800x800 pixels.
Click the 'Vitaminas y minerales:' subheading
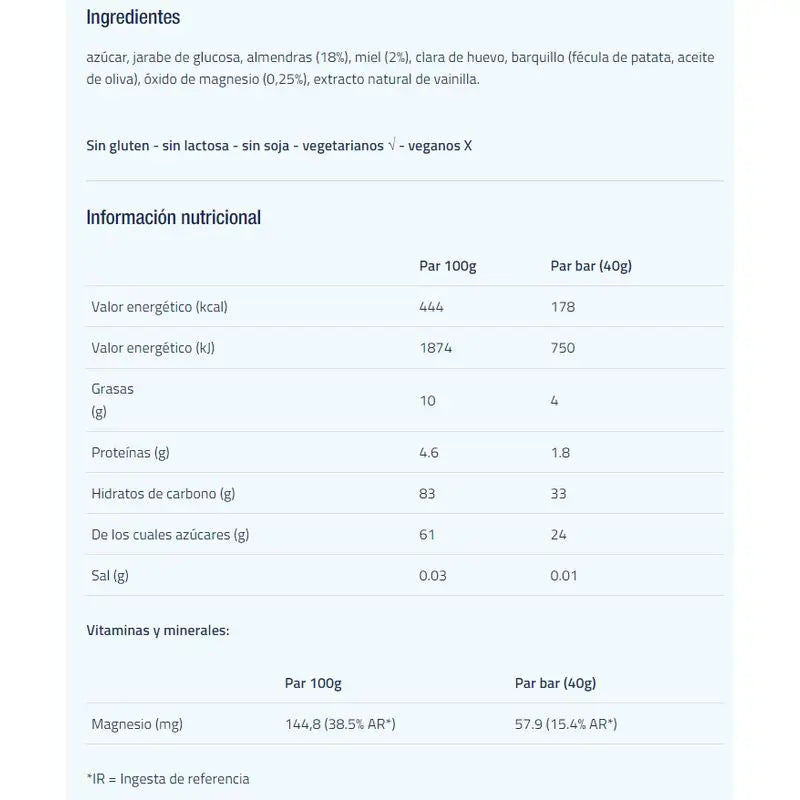[x=158, y=631]
